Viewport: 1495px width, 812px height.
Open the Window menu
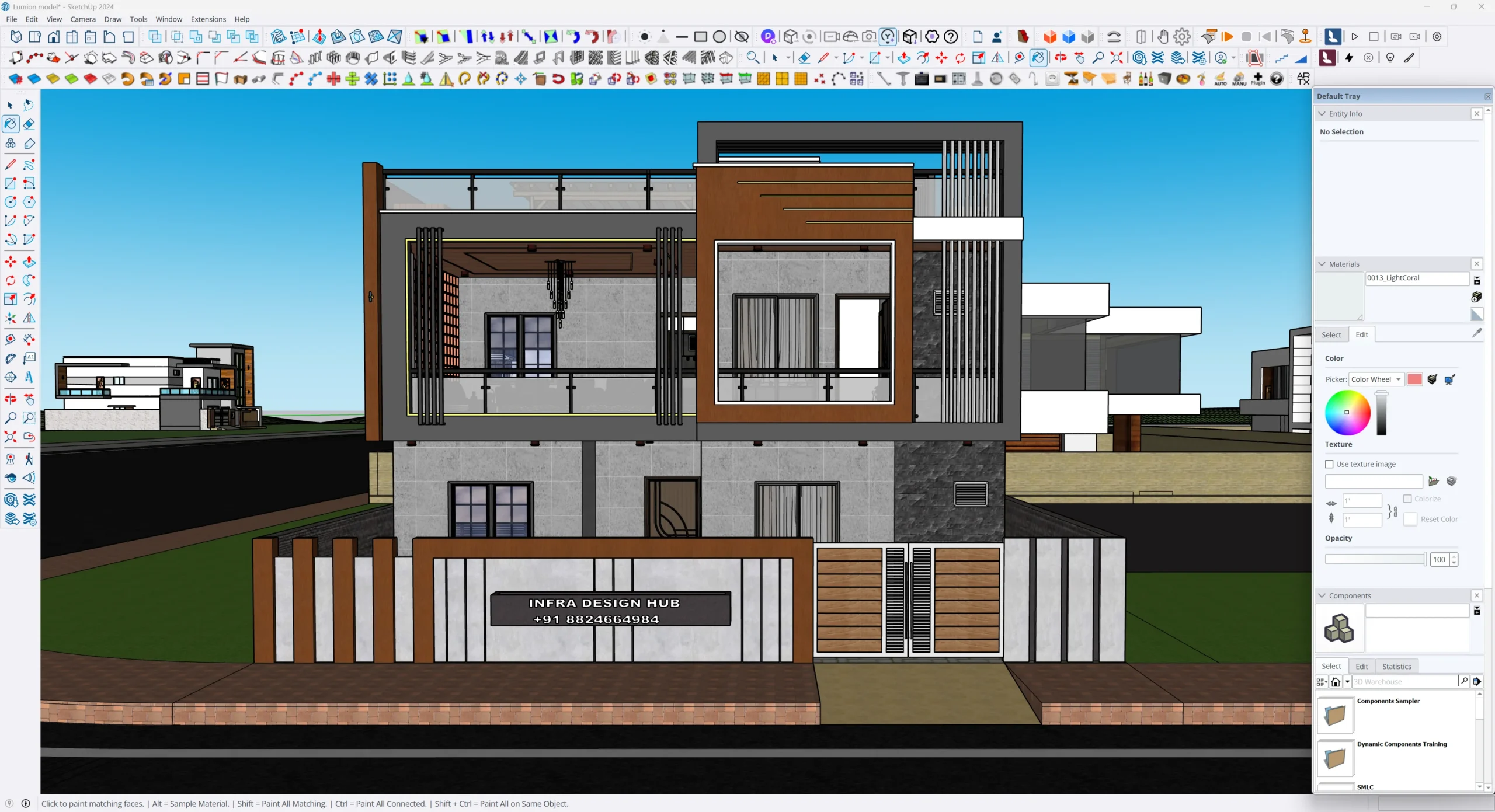tap(169, 19)
